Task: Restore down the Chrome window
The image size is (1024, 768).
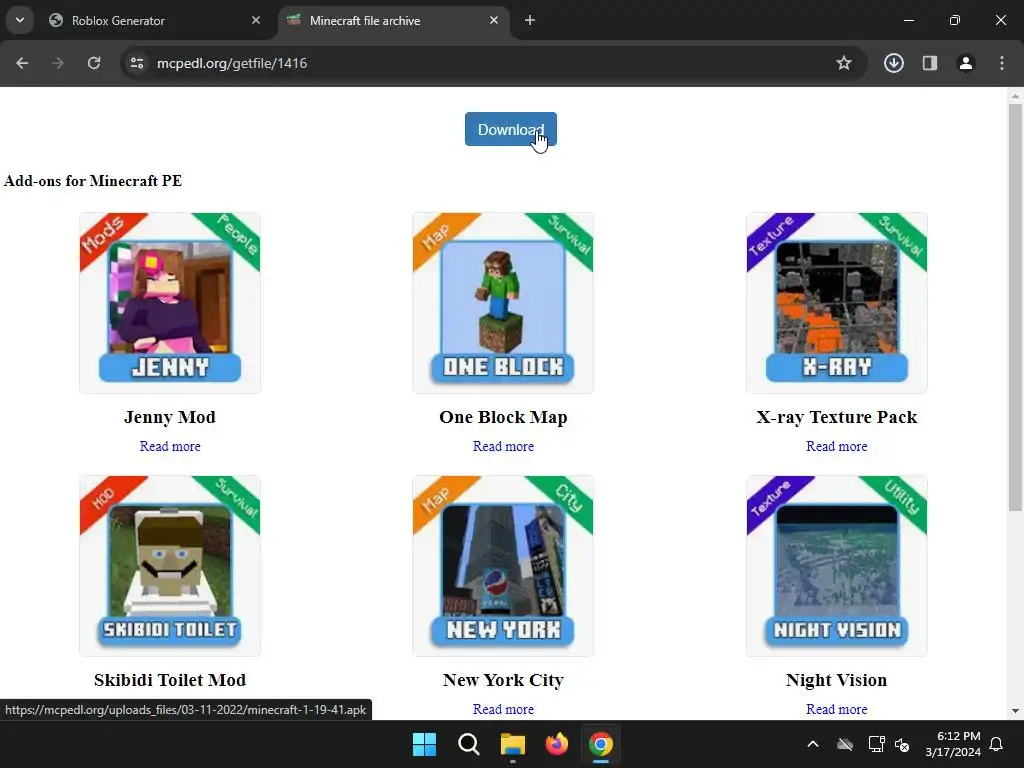Action: (955, 20)
